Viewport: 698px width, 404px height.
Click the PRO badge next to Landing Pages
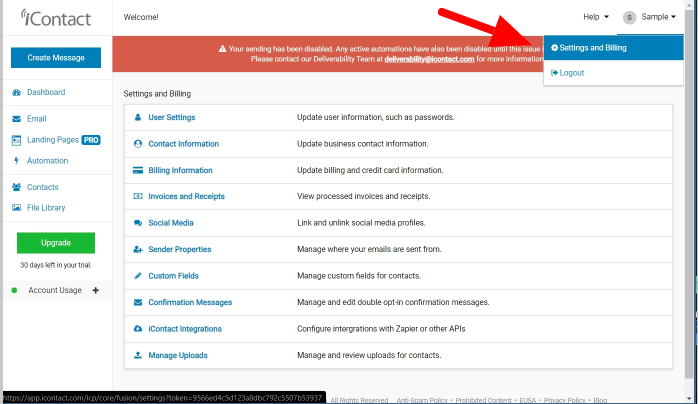[91, 140]
